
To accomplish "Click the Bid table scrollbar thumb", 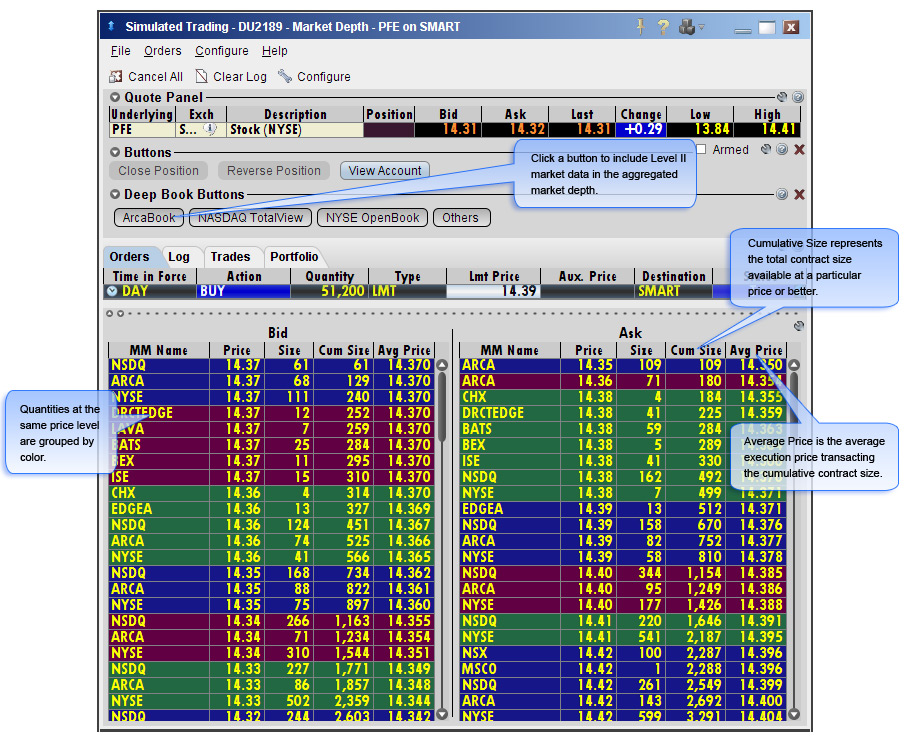I will coord(442,407).
